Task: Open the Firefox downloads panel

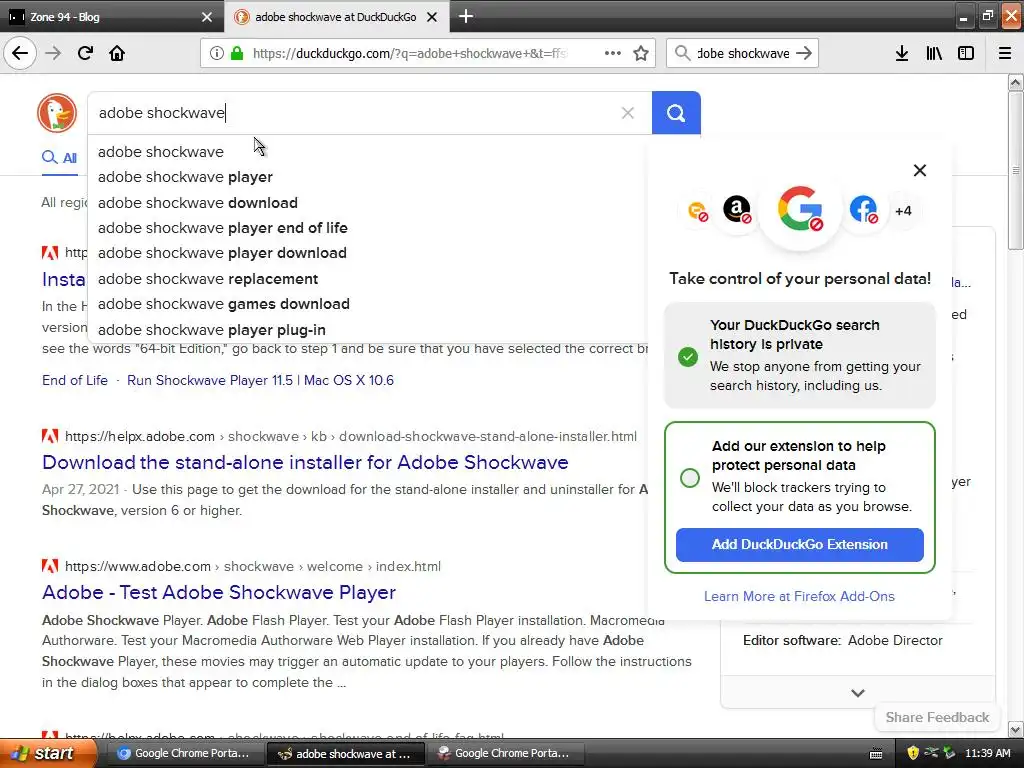Action: 902,54
